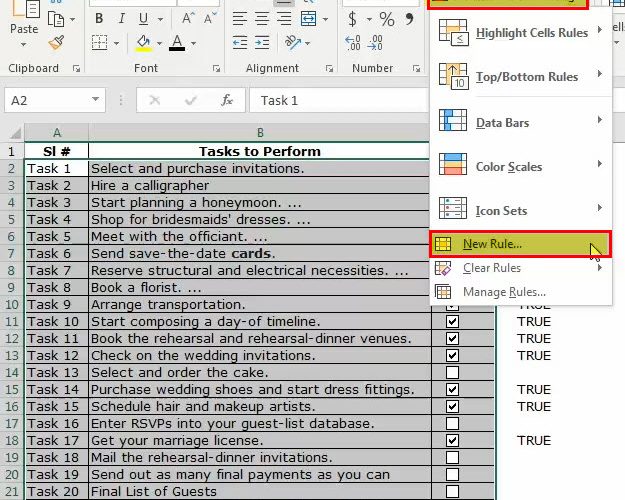This screenshot has width=625, height=500.
Task: Open the Copy dropdown arrow
Action: [x=73, y=19]
